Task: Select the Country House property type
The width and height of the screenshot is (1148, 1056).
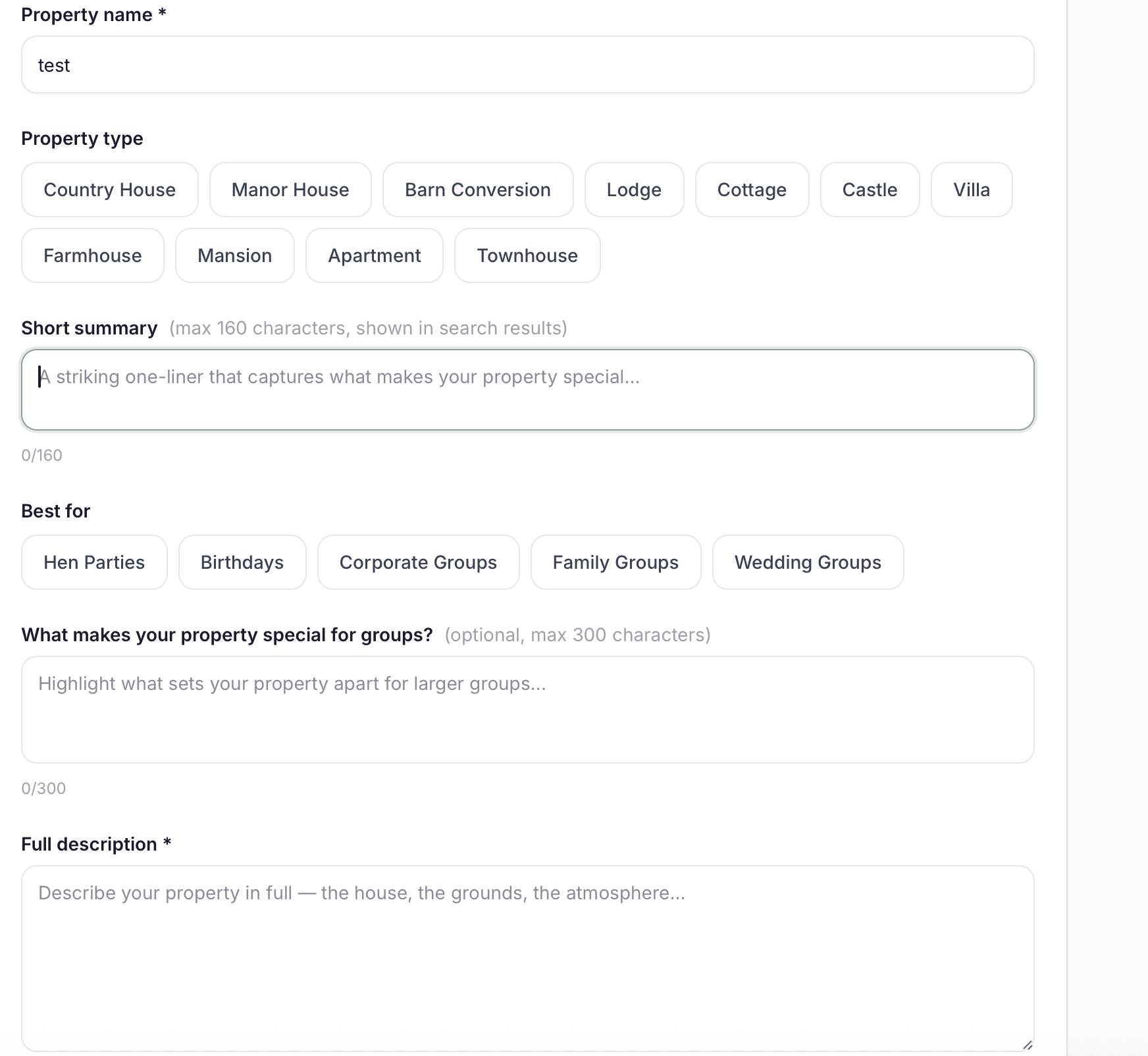Action: [x=109, y=190]
